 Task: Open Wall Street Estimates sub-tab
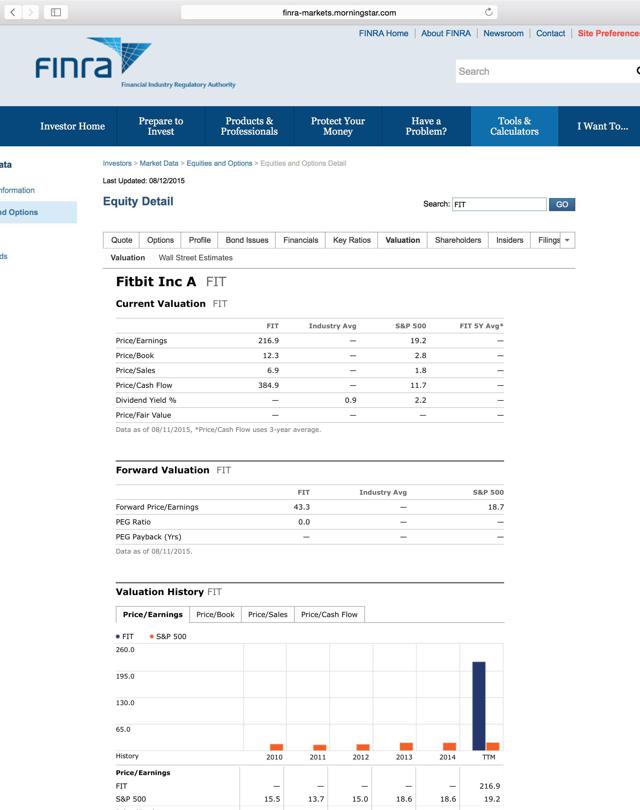[x=195, y=258]
